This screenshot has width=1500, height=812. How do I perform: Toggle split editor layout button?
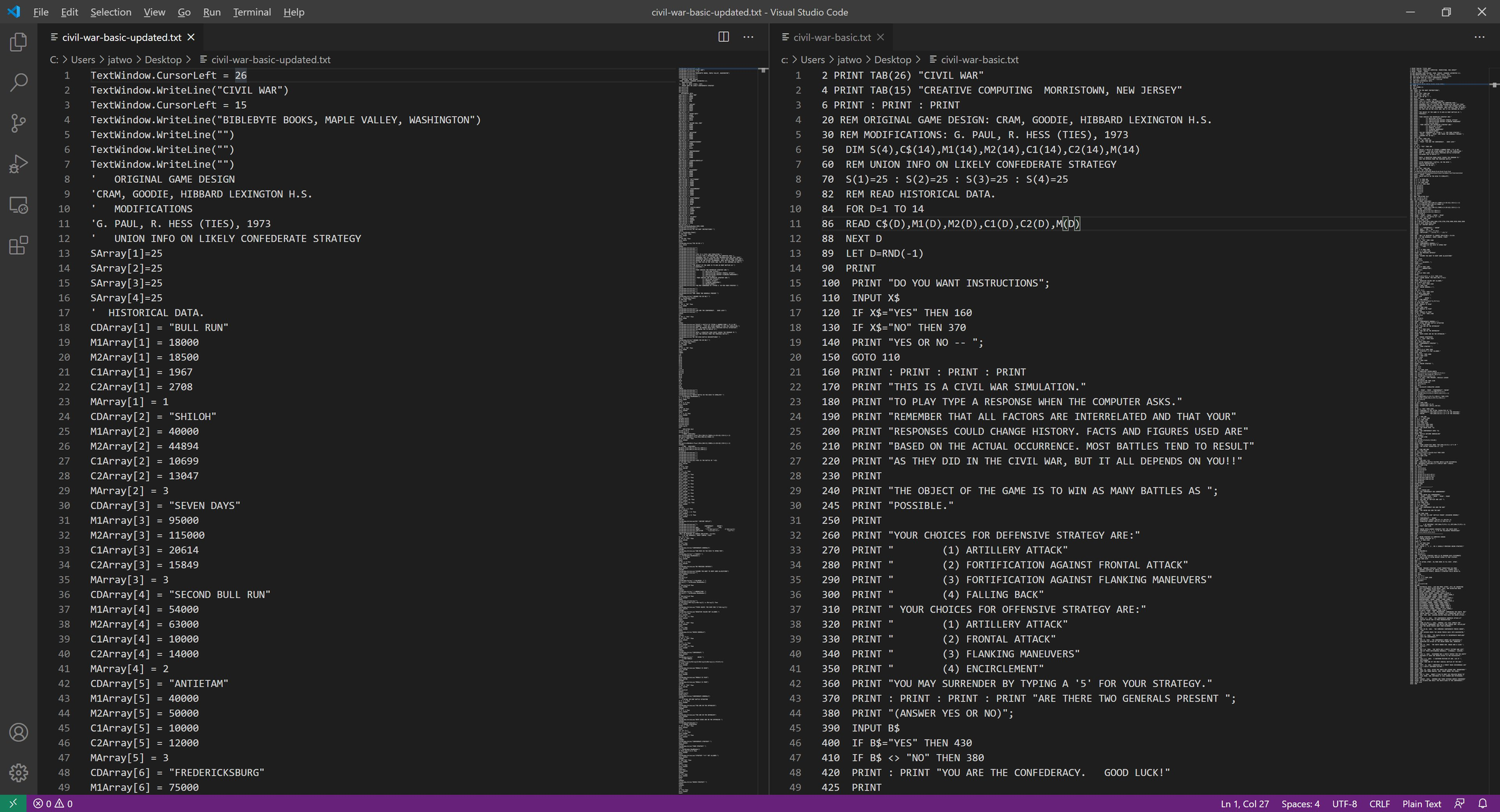[724, 37]
